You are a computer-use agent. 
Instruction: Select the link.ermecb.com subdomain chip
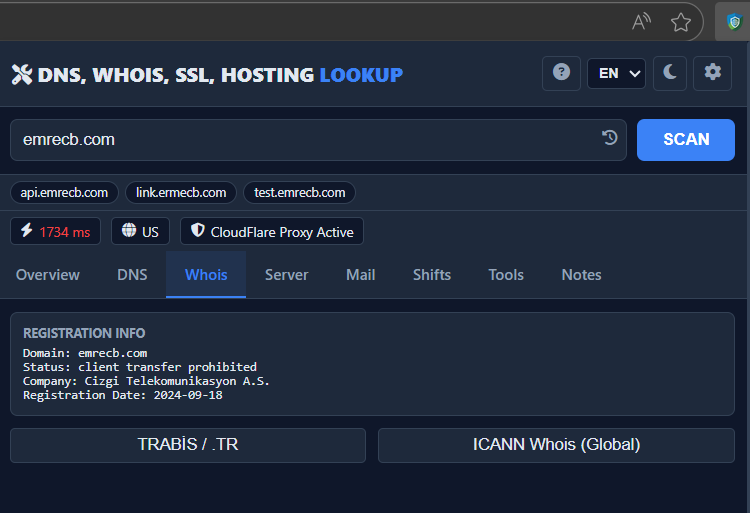[x=181, y=192]
